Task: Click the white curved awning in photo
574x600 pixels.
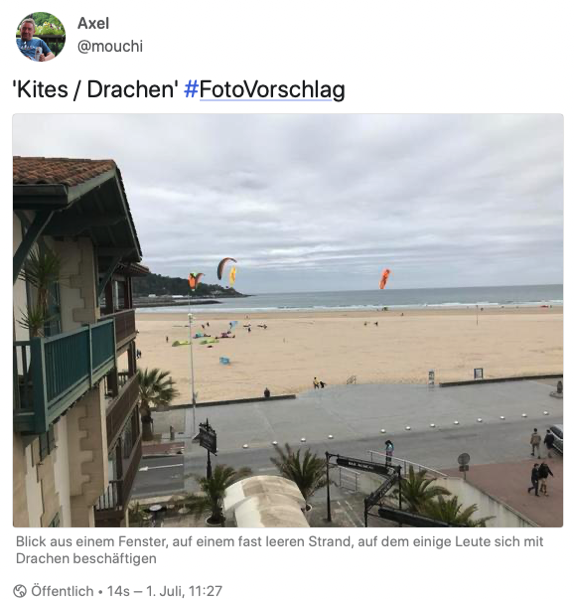Action: click(266, 501)
